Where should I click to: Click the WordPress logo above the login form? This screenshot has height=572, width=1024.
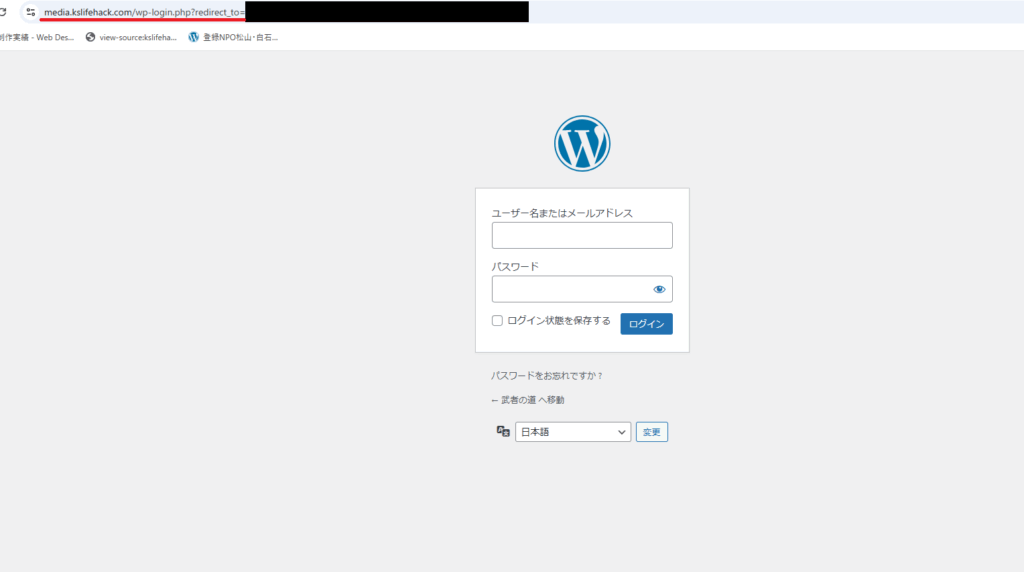pos(582,144)
